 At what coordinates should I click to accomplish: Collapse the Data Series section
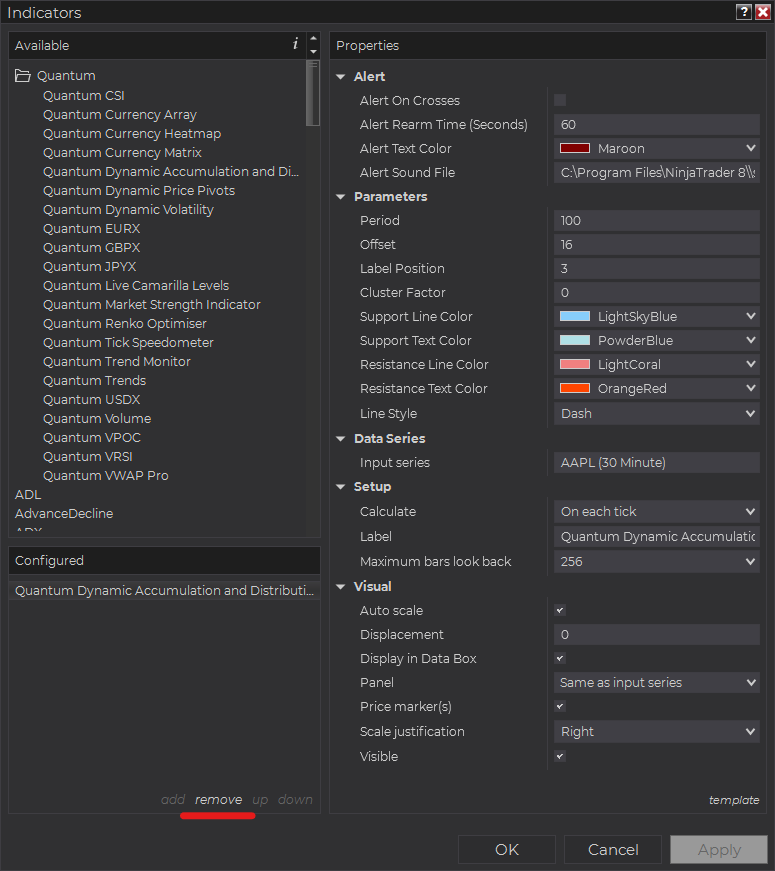pos(341,438)
